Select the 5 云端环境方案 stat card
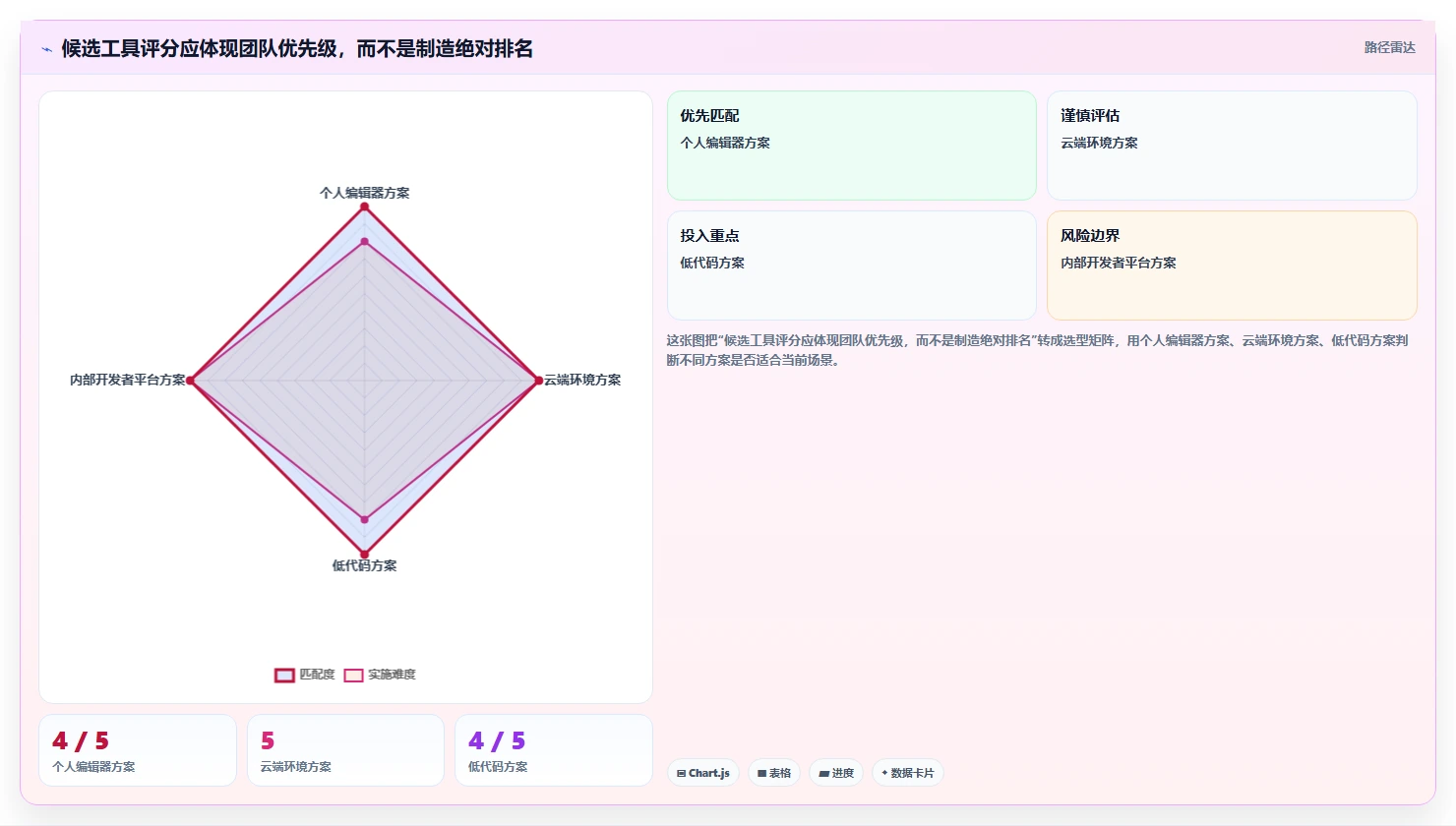Screen dimensions: 1456x826 coord(345,750)
